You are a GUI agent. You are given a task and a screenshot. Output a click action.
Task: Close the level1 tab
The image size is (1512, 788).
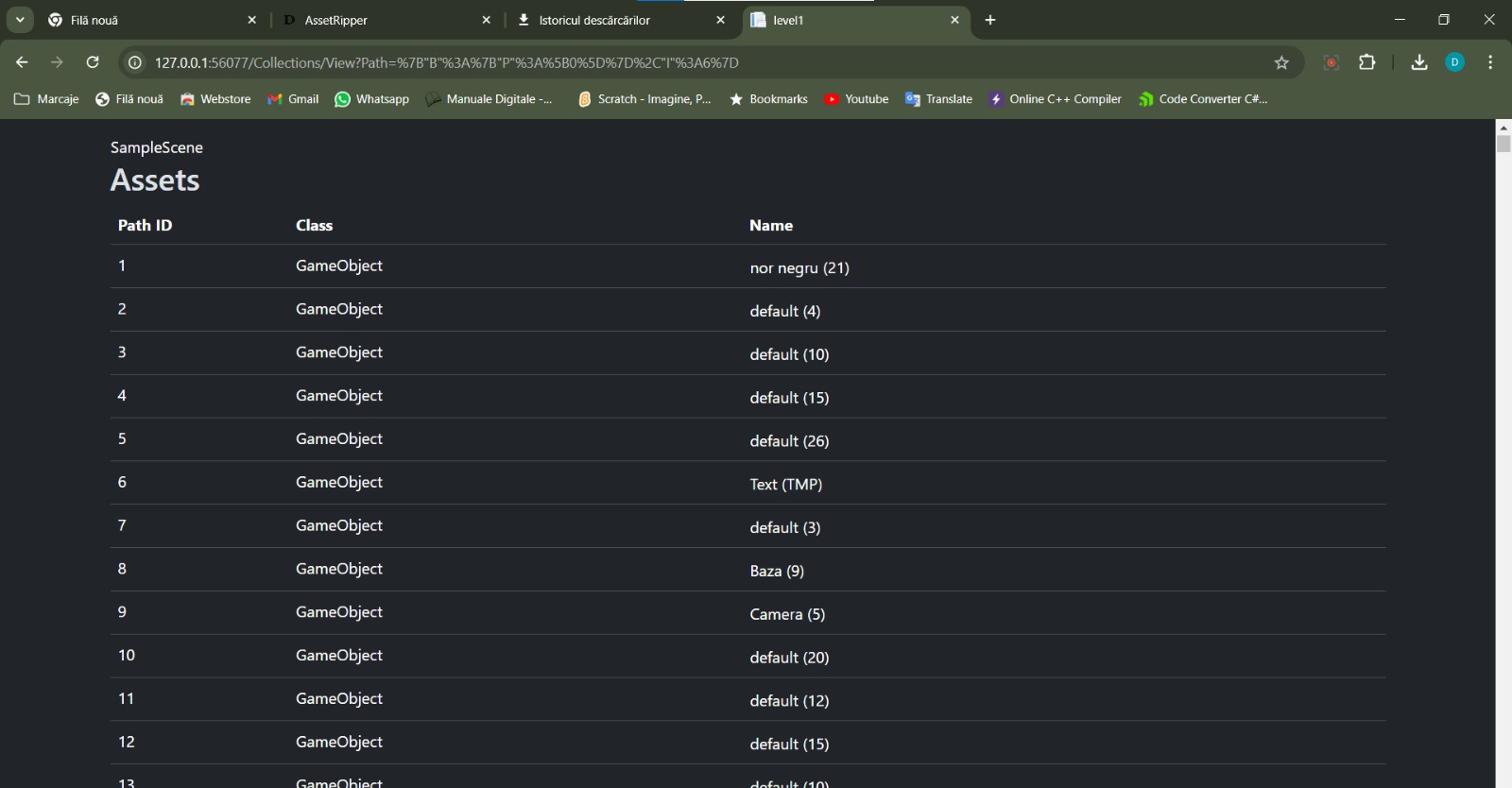pyautogui.click(x=954, y=20)
